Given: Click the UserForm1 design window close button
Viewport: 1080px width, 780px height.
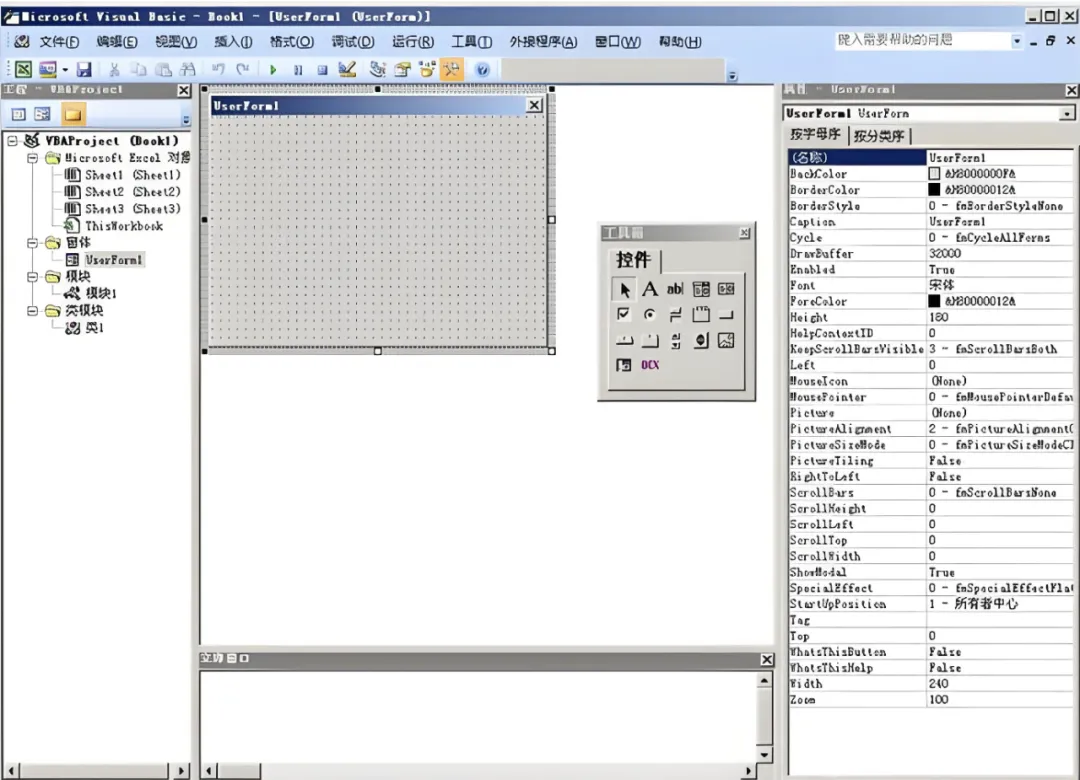Looking at the screenshot, I should [534, 105].
